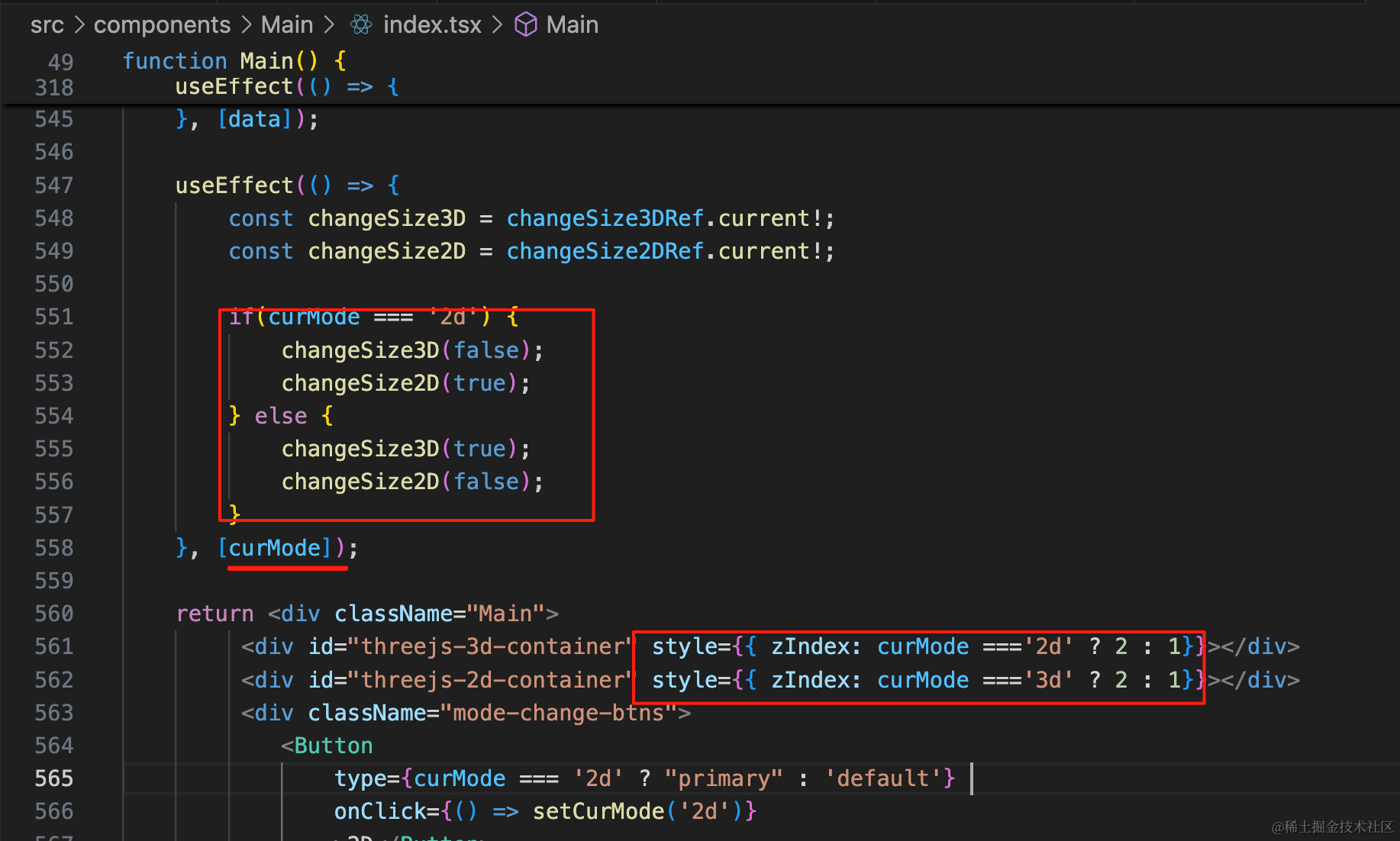Click line number 551

[x=54, y=317]
